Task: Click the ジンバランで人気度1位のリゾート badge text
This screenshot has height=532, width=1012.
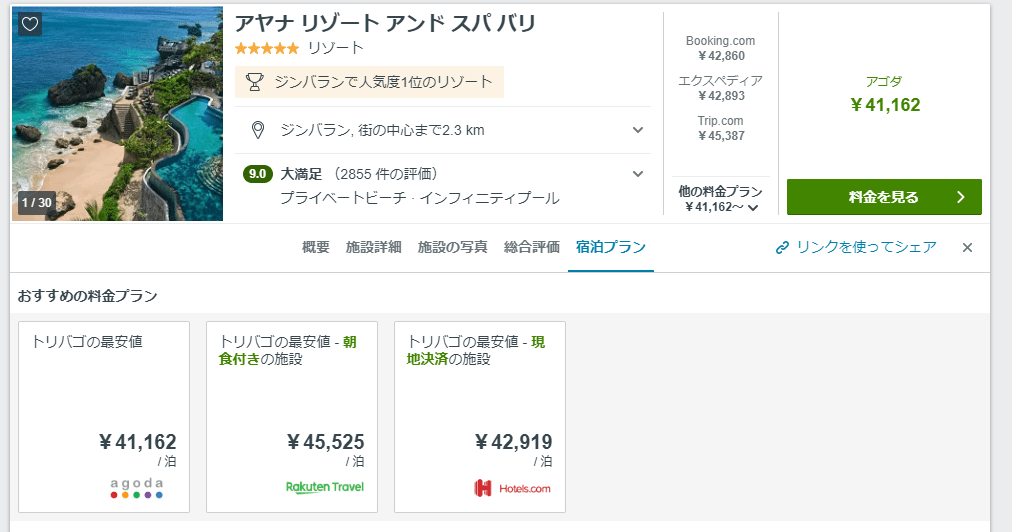Action: [383, 82]
